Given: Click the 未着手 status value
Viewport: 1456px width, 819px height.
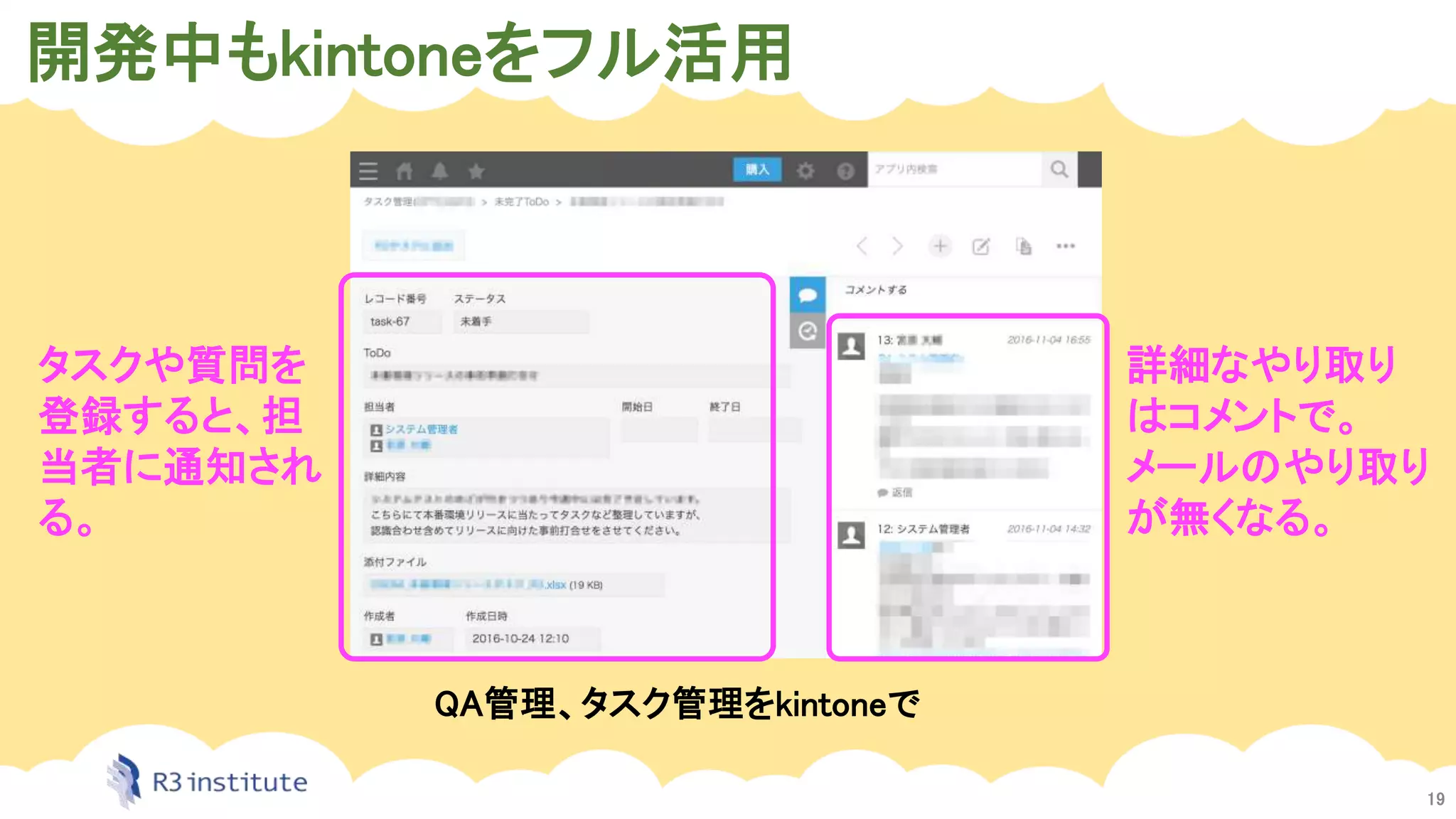Looking at the screenshot, I should pos(476,321).
